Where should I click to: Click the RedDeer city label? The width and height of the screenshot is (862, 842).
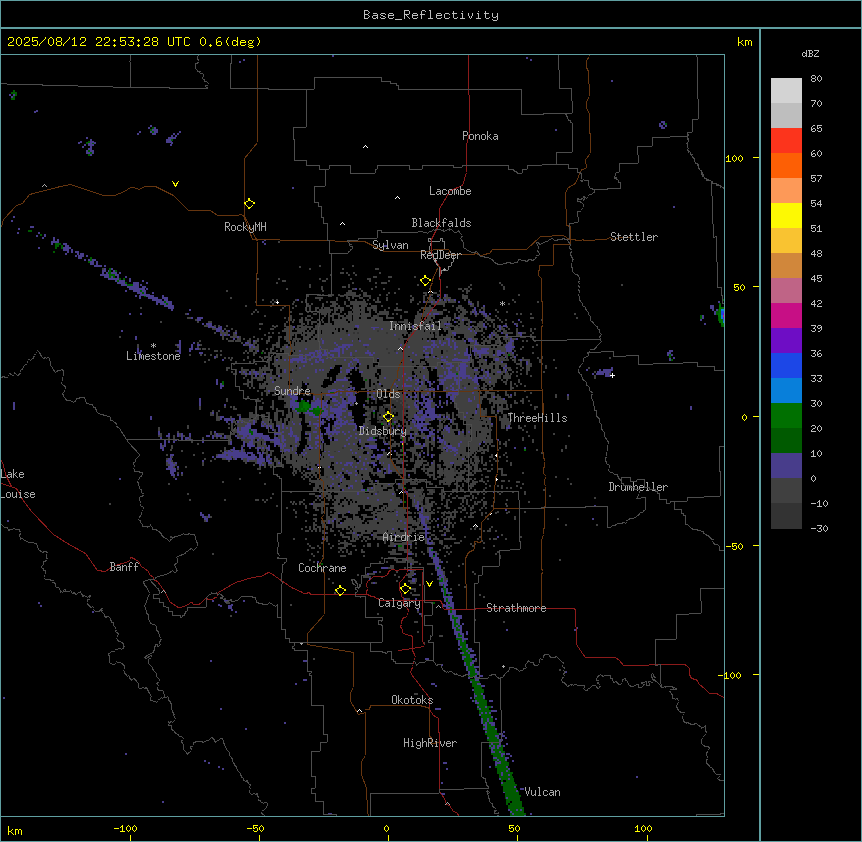point(440,255)
